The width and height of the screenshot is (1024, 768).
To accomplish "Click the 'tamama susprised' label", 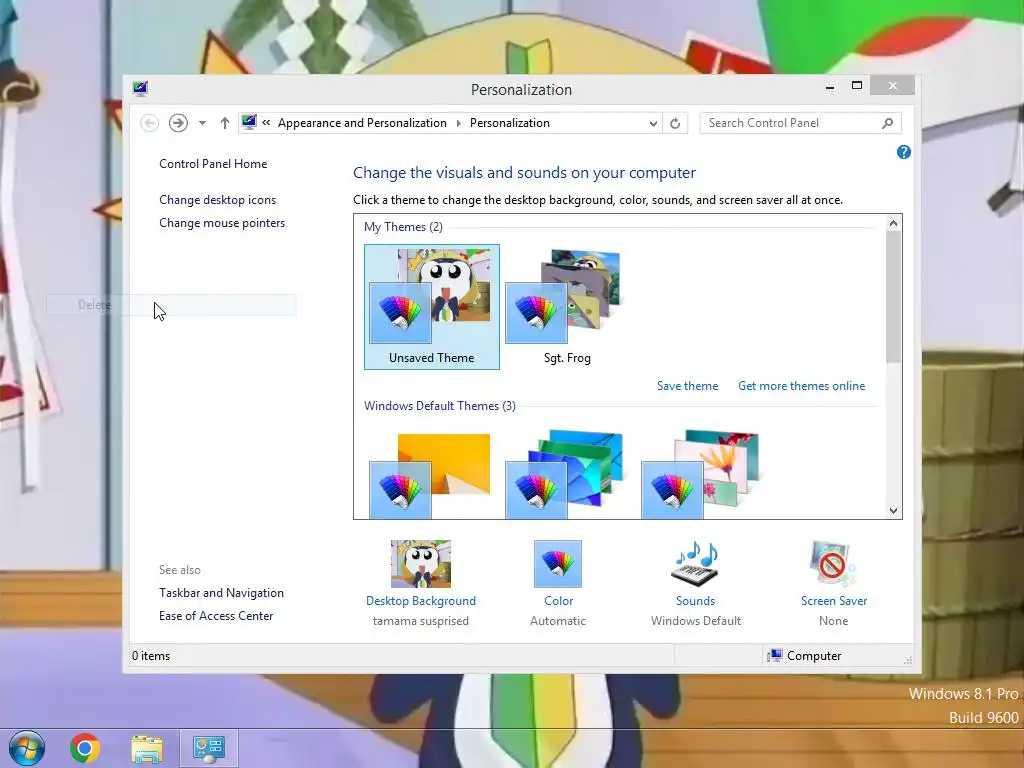I will 421,621.
